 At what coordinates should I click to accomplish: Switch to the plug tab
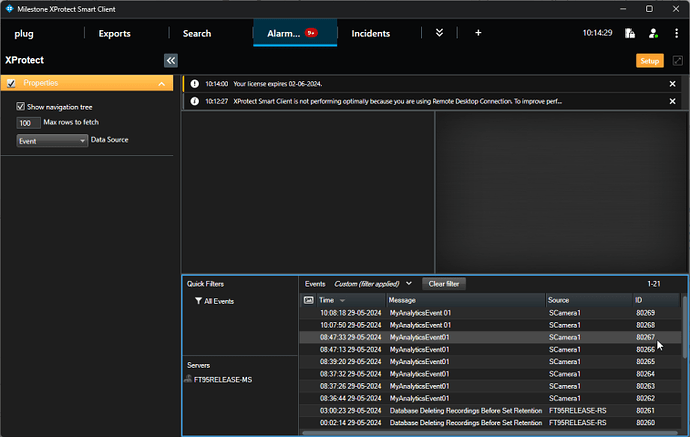pyautogui.click(x=24, y=33)
